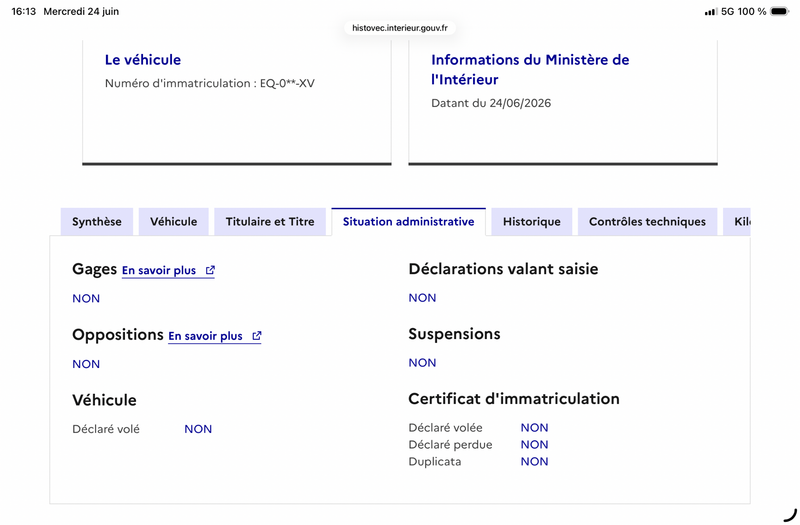Click external link icon next to Gages
800x525 pixels.
[210, 270]
